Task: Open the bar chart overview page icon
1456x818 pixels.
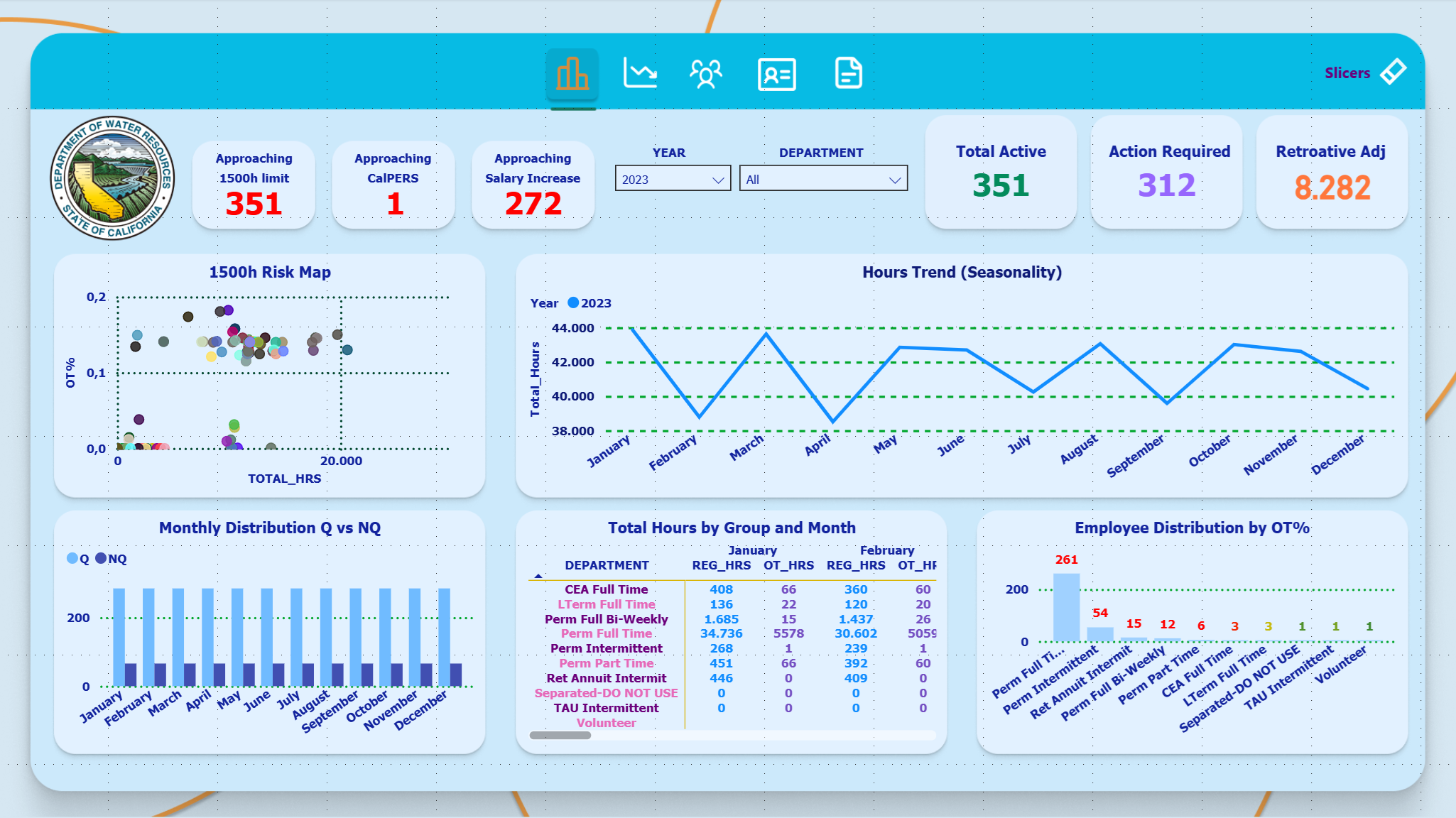Action: [572, 74]
